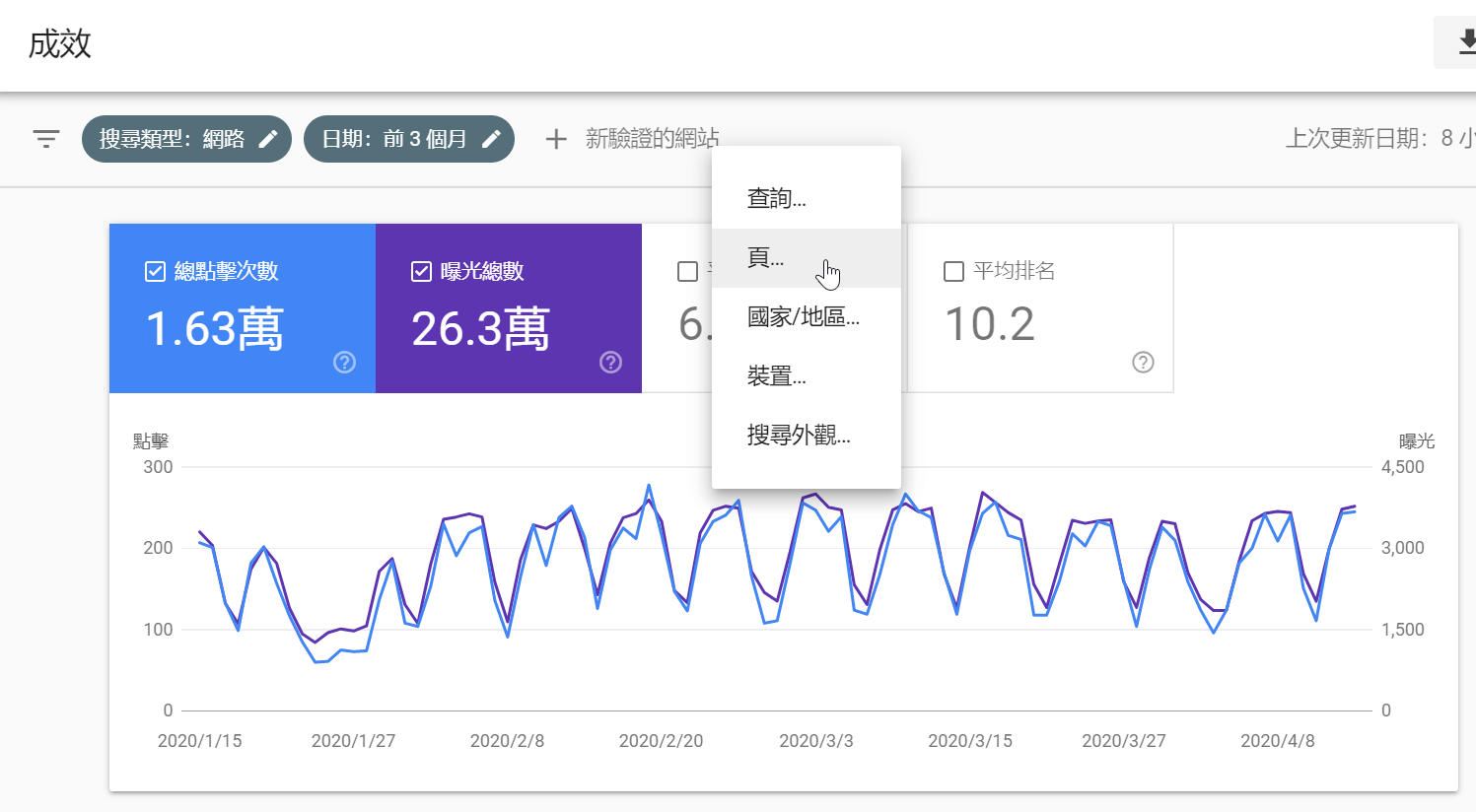The width and height of the screenshot is (1476, 812).
Task: Choose 搜尋外觀... from the filter menu
Action: coord(807,436)
